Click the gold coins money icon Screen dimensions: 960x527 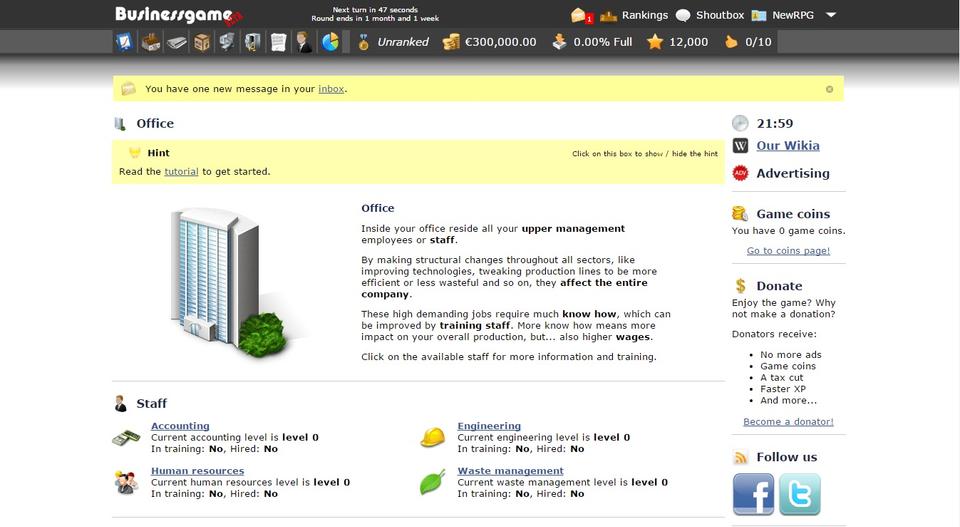(x=452, y=42)
